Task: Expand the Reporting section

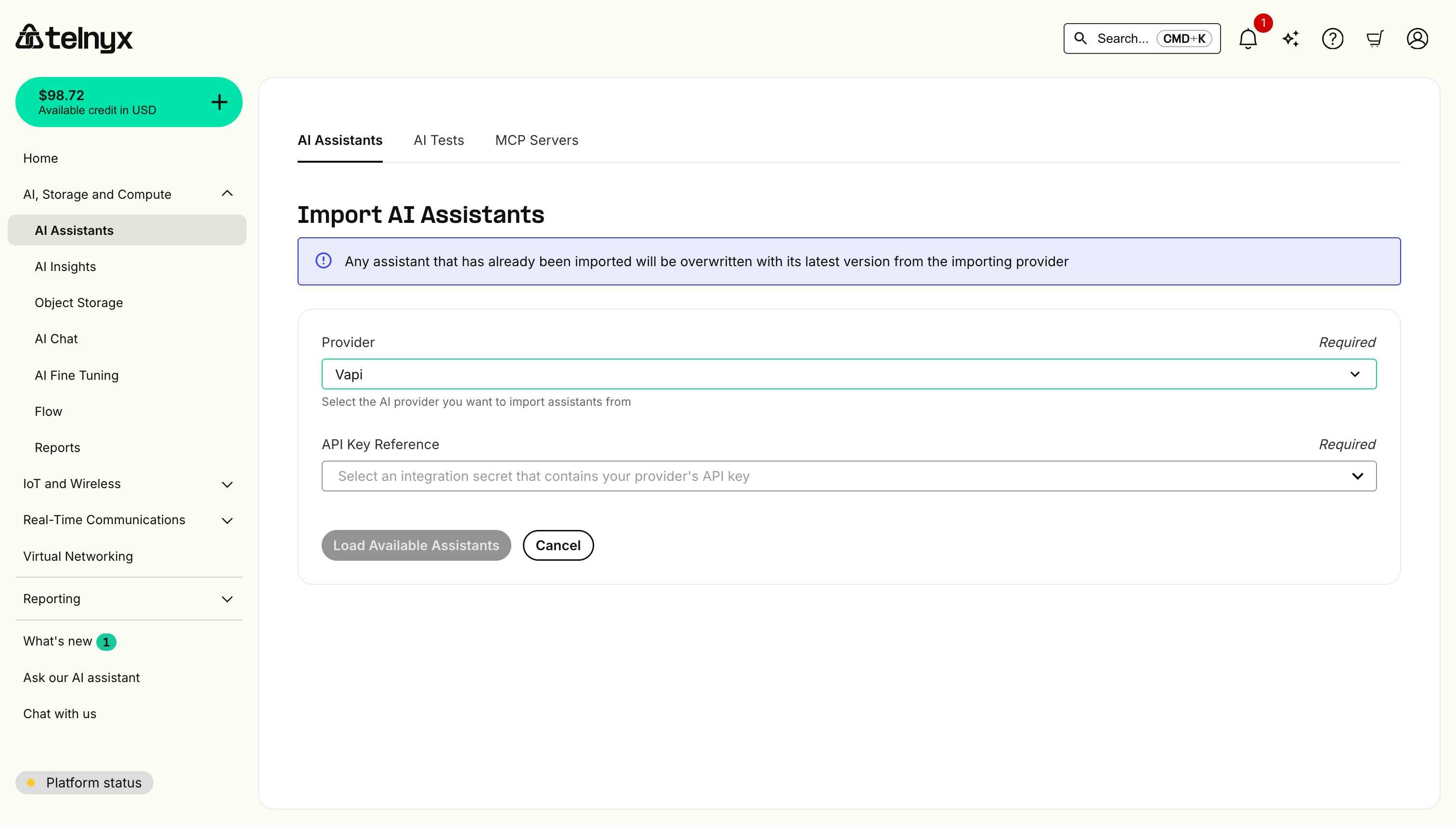Action: tap(227, 599)
